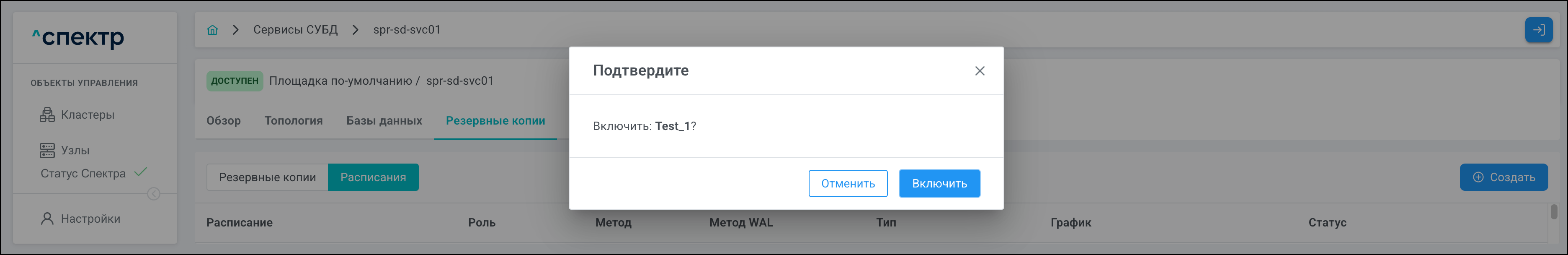Switch to Резервные копии toggle segment
1568x255 pixels.
[267, 177]
